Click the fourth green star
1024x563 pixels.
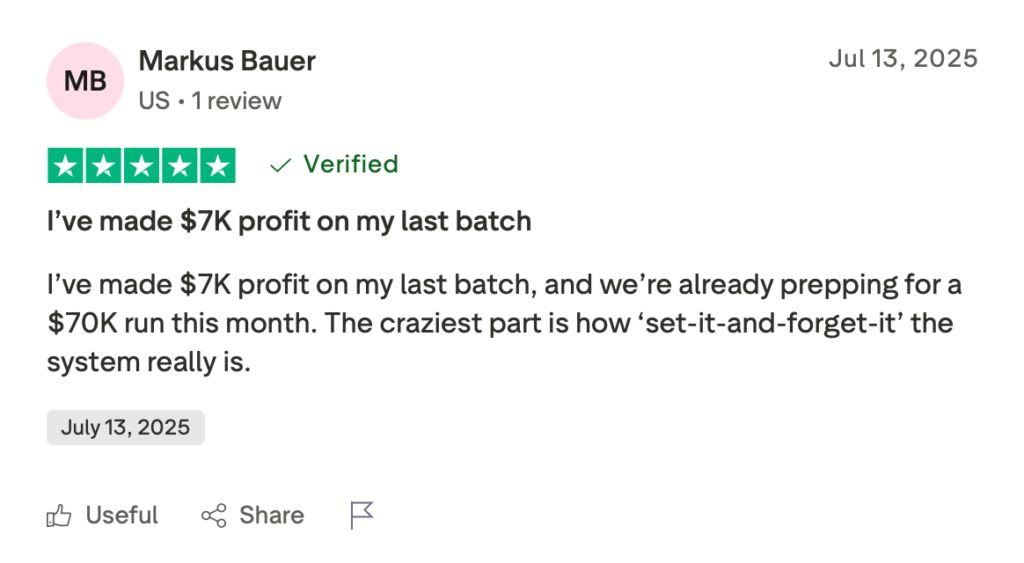(179, 166)
